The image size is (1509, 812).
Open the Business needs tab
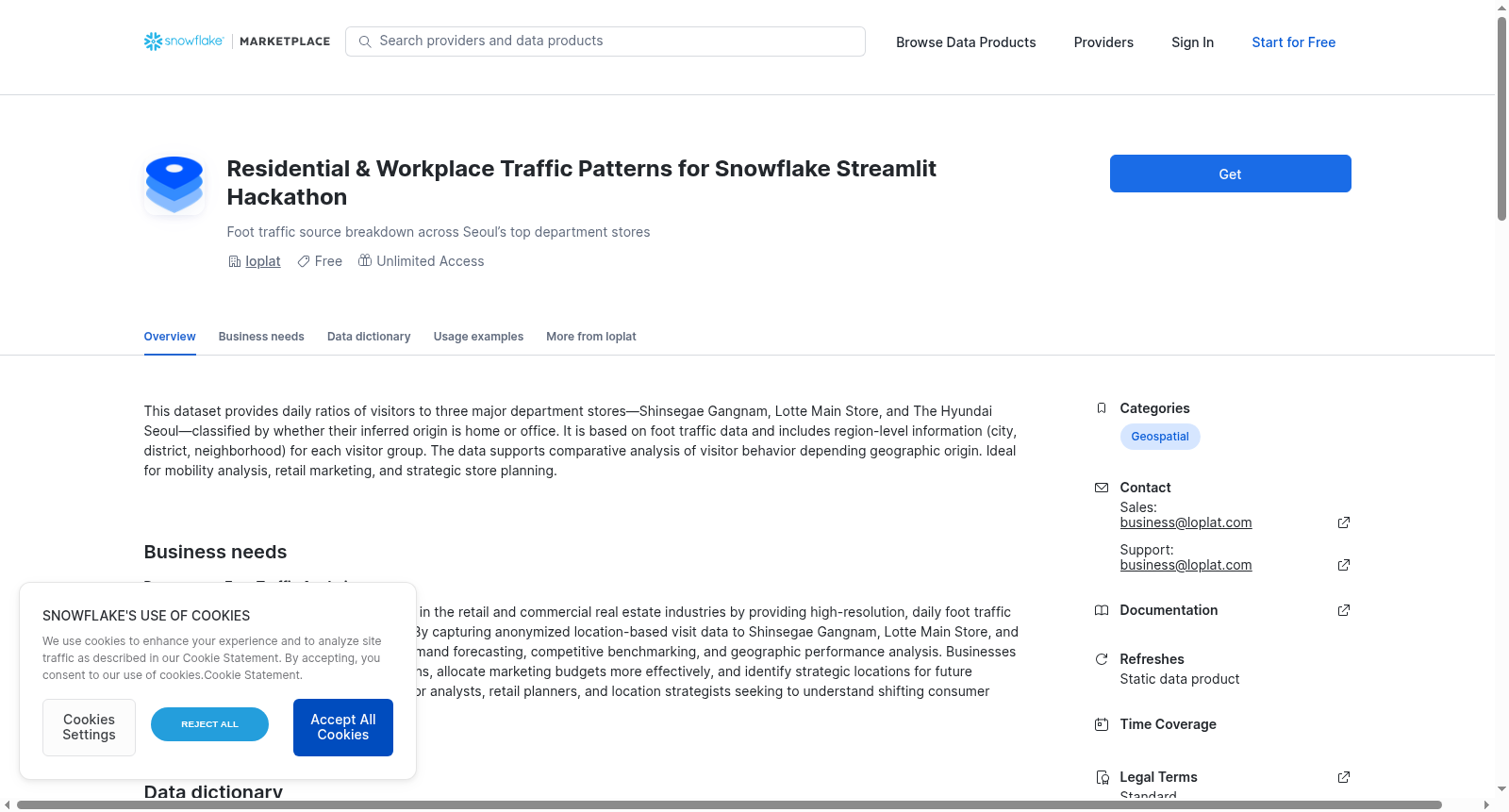coord(261,337)
